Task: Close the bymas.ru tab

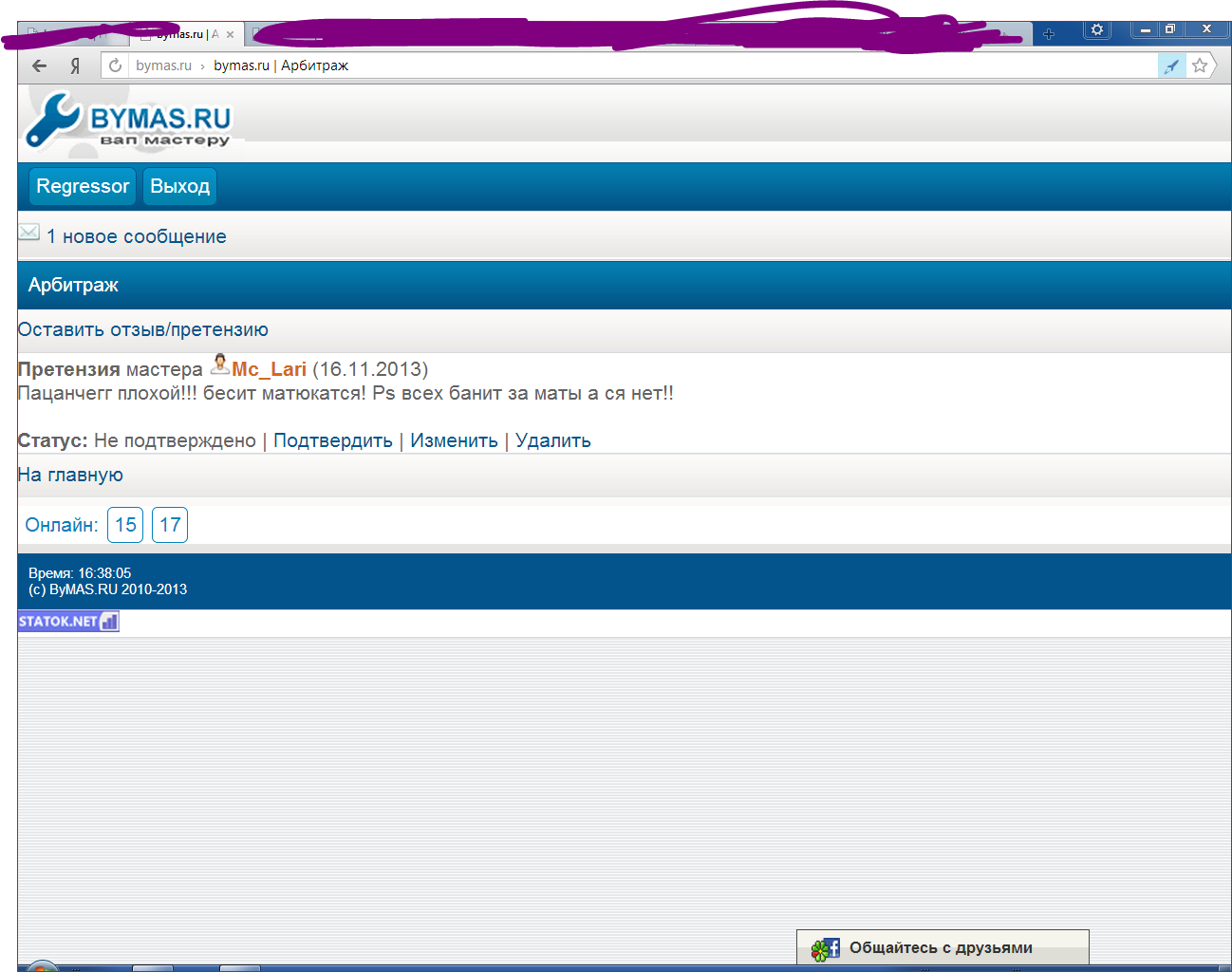Action: [x=230, y=35]
